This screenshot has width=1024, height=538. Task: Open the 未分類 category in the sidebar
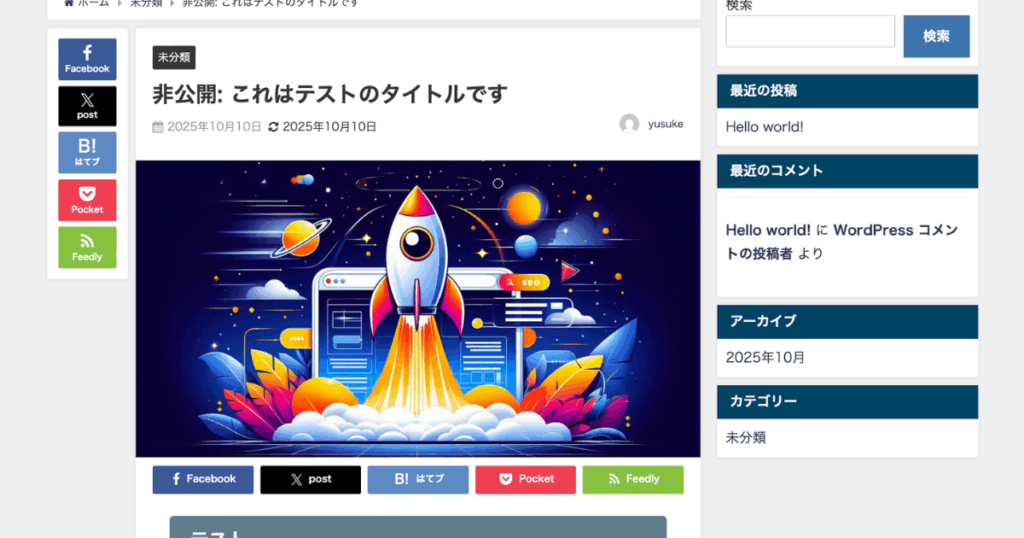click(745, 437)
